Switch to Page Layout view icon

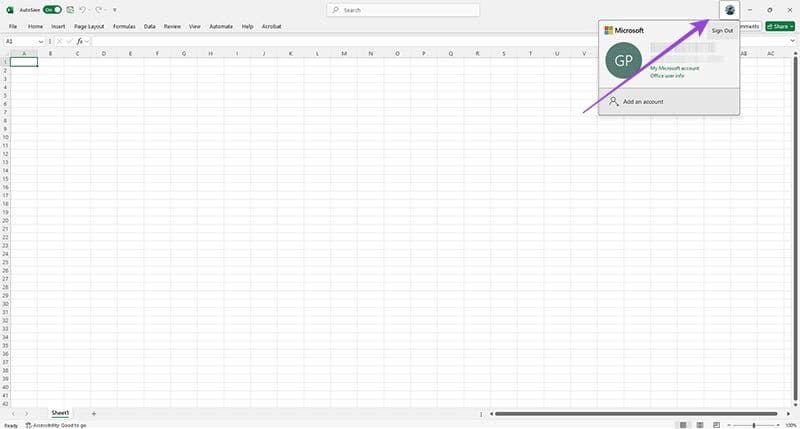(701, 425)
